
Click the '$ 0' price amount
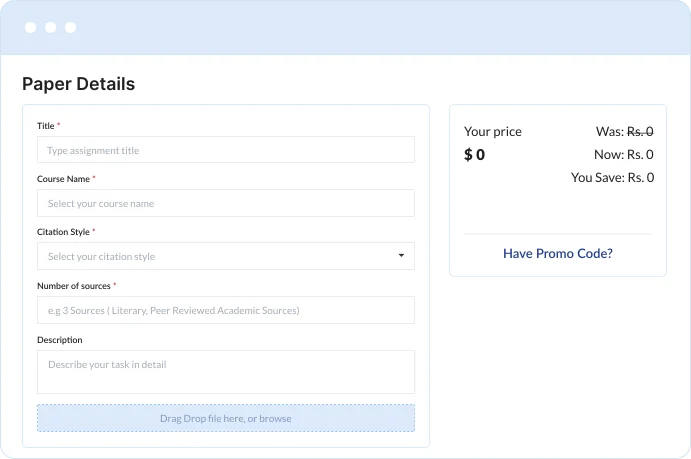474,155
